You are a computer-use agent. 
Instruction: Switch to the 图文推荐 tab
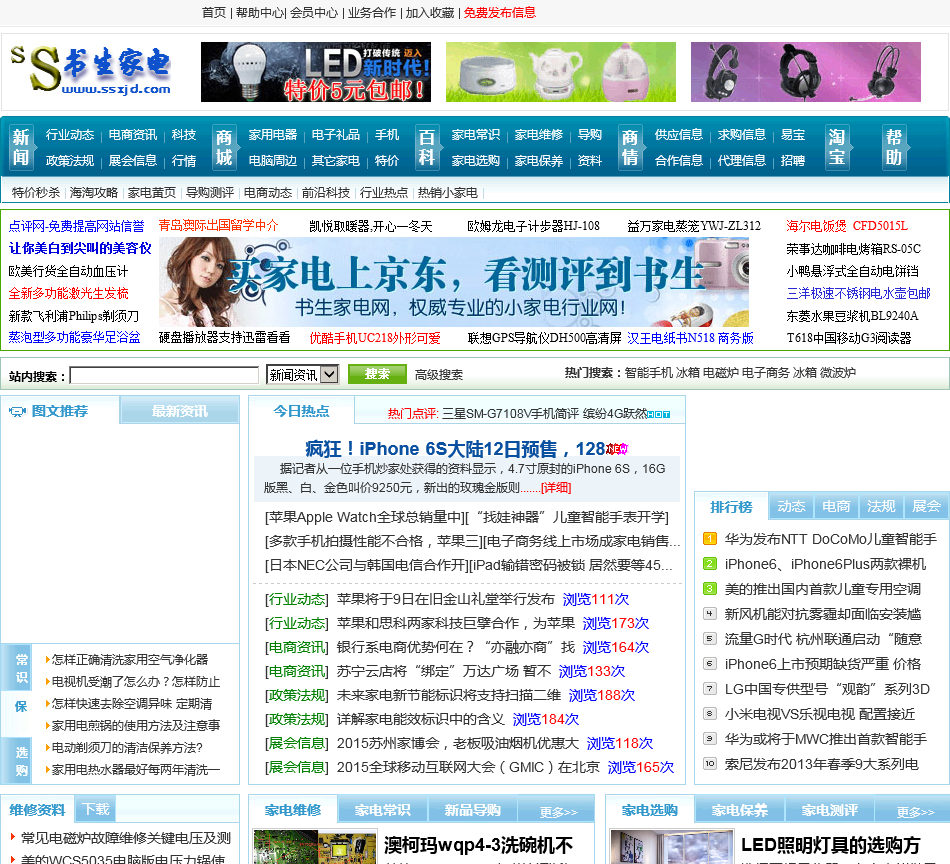coord(60,411)
